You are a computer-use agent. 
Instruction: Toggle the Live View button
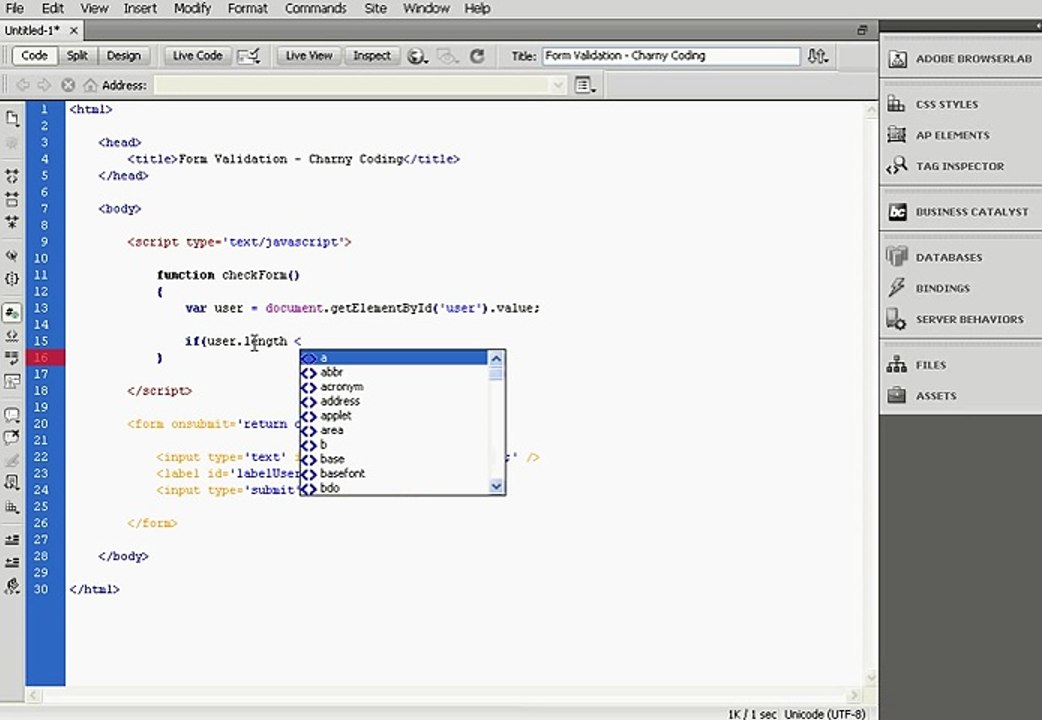click(x=309, y=56)
